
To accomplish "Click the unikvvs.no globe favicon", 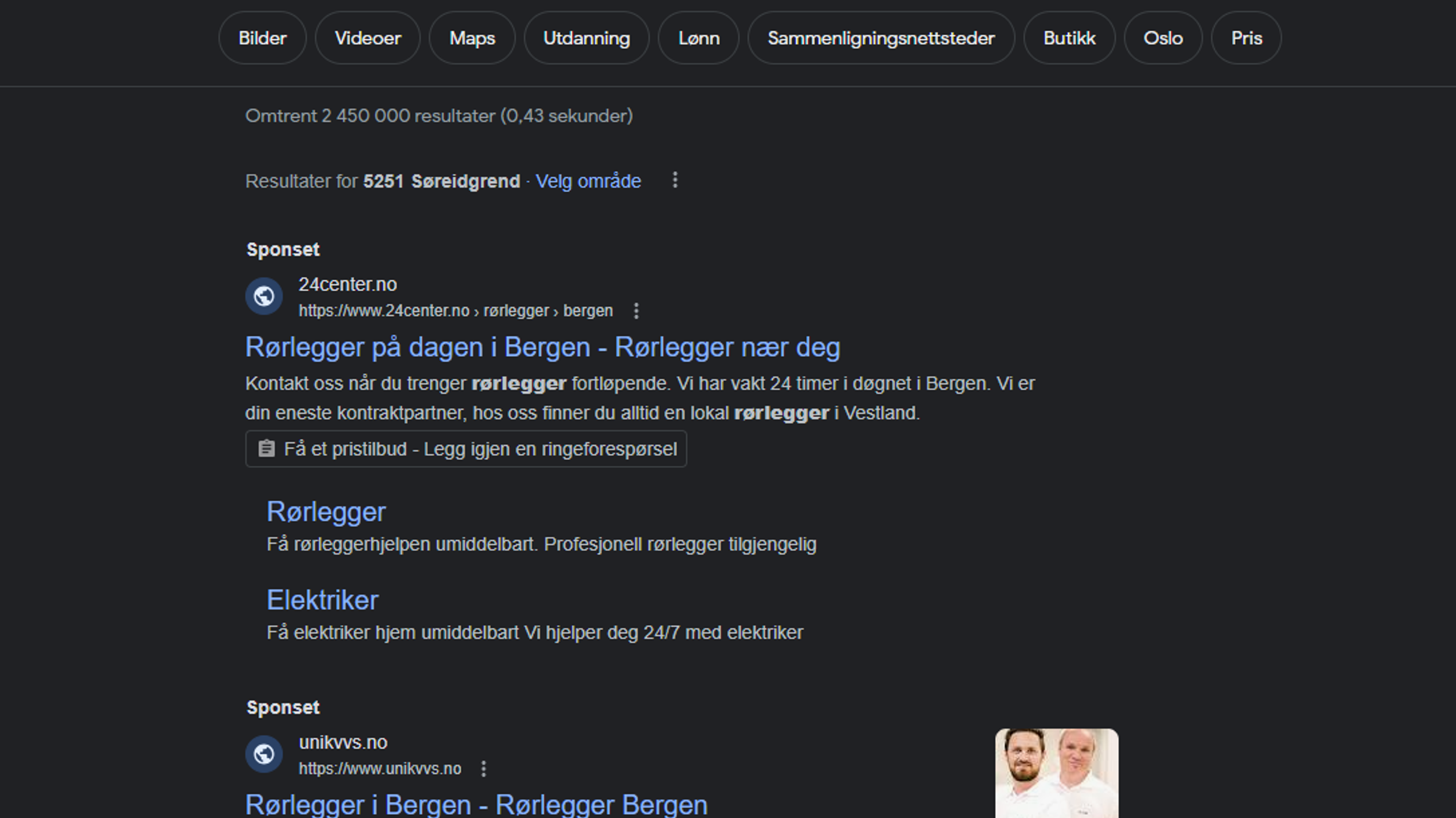I will click(x=264, y=754).
